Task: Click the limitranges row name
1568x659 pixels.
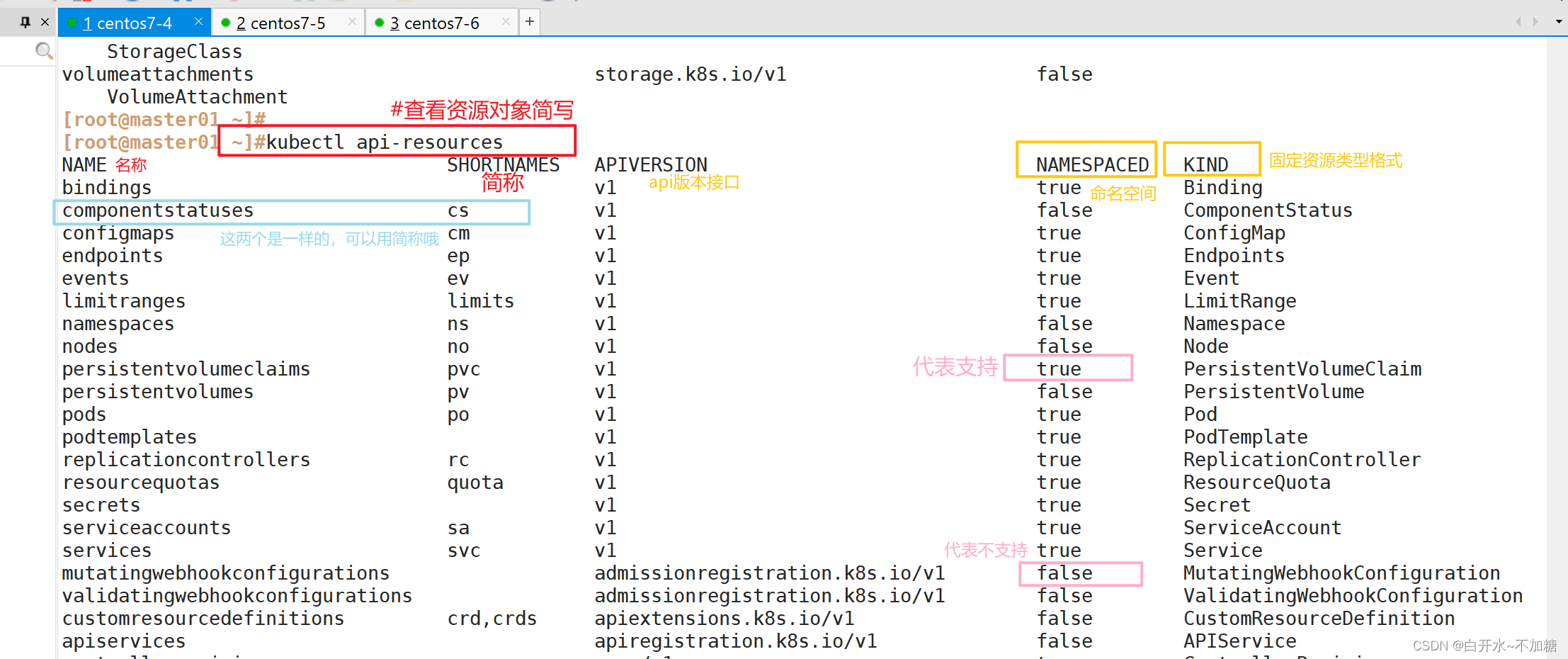Action: pyautogui.click(x=124, y=301)
